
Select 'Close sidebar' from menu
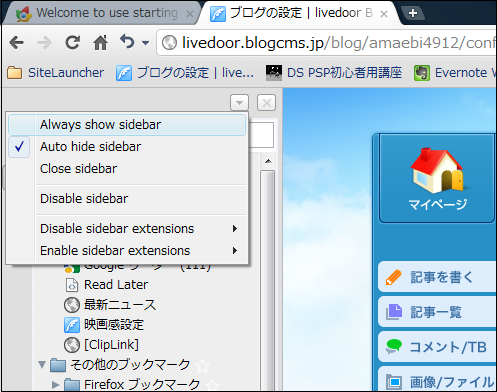point(127,169)
